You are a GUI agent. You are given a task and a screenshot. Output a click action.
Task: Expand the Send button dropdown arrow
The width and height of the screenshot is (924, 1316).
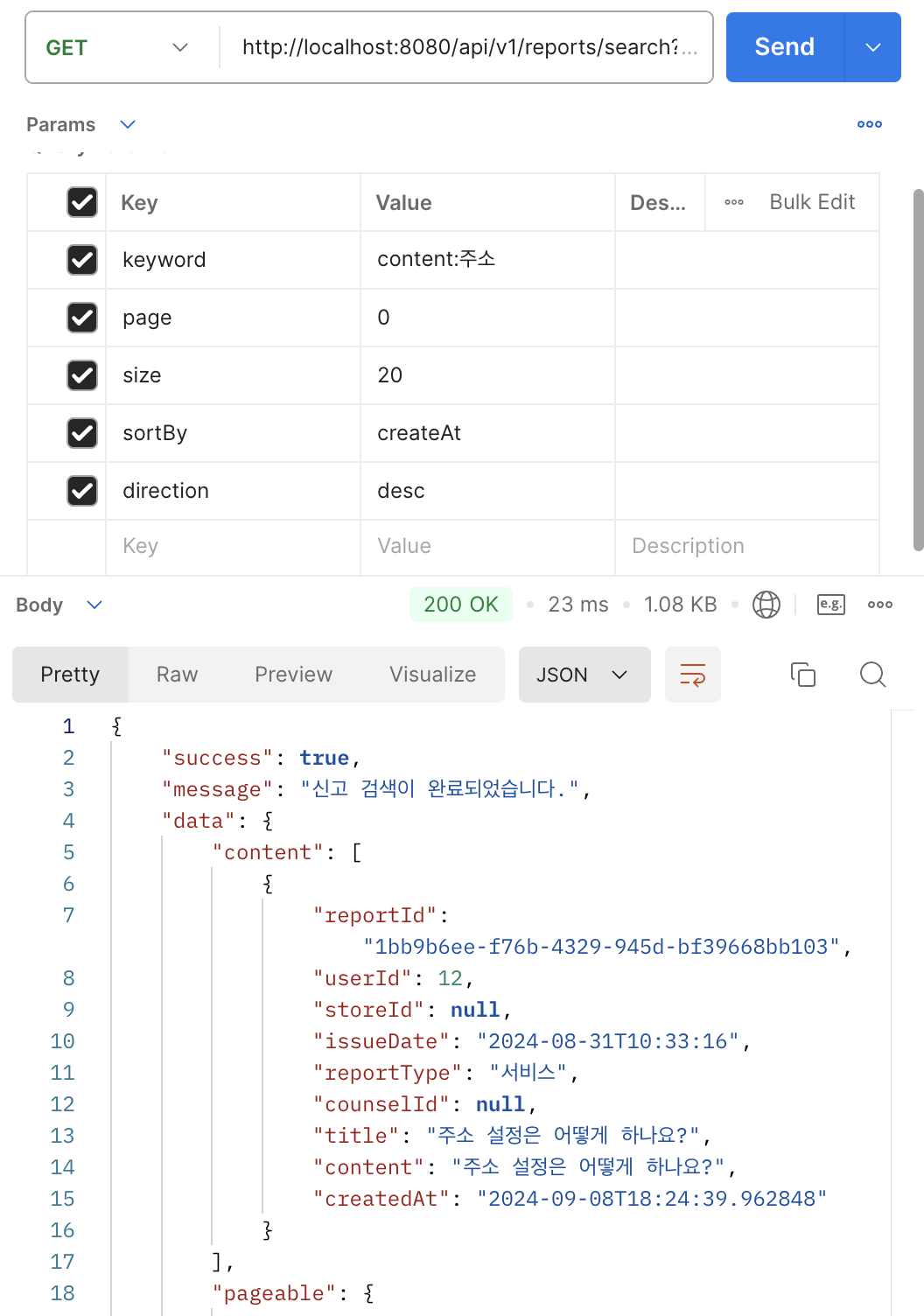click(x=872, y=48)
